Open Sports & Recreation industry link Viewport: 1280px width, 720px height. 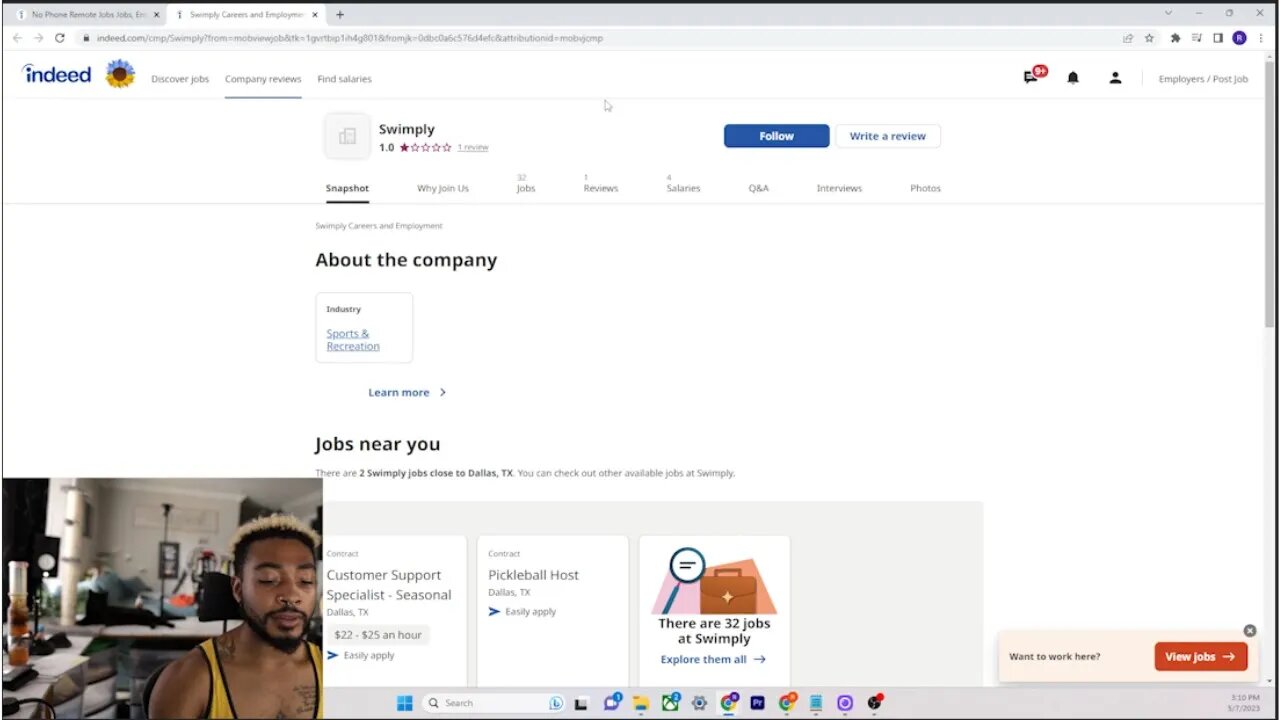coord(353,340)
